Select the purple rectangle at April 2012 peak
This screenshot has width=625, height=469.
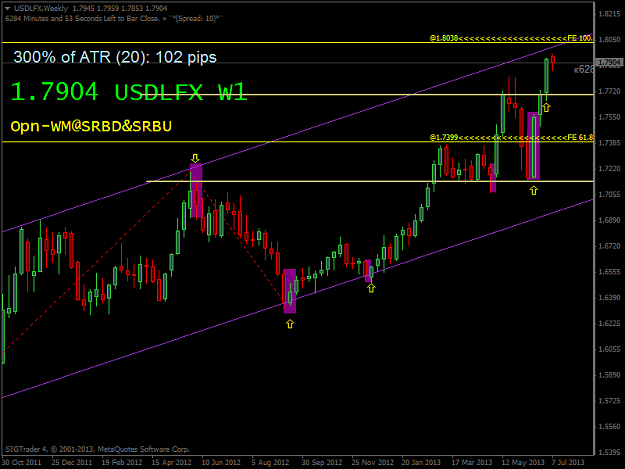point(196,190)
